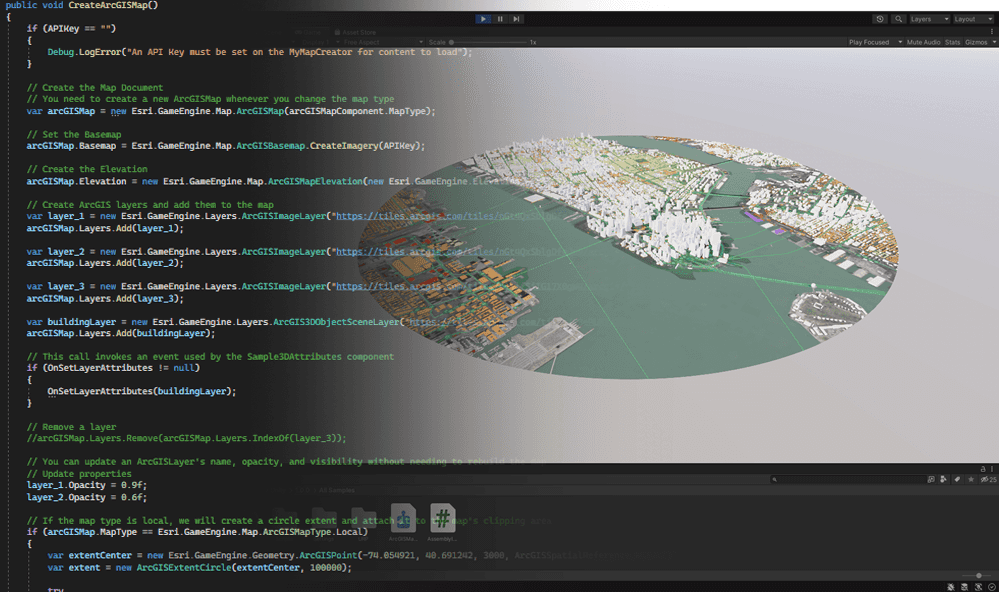Open the vertical ellipsis menu above Gizmos
Image resolution: width=999 pixels, height=592 pixels.
pos(992,31)
